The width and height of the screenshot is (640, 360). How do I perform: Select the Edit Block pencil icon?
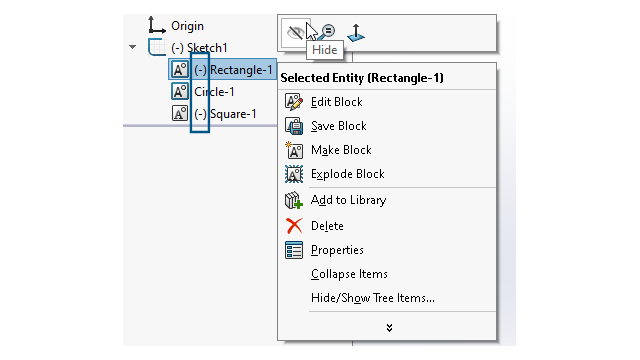pyautogui.click(x=294, y=102)
